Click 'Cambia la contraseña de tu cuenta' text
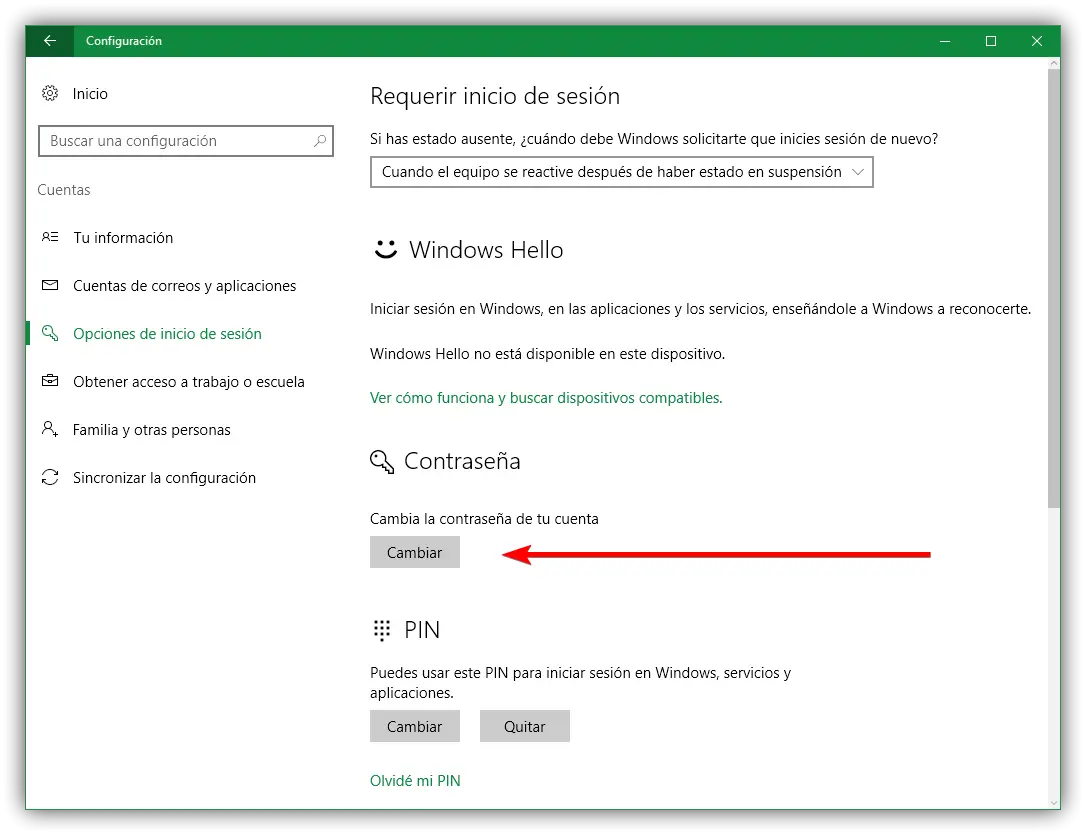This screenshot has width=1086, height=835. tap(484, 519)
